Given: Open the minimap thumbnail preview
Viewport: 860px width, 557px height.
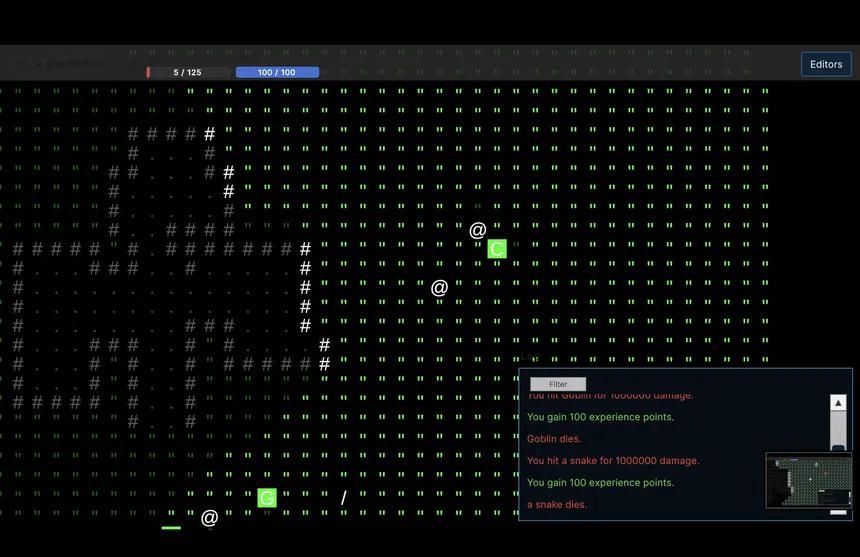Looking at the screenshot, I should click(808, 483).
